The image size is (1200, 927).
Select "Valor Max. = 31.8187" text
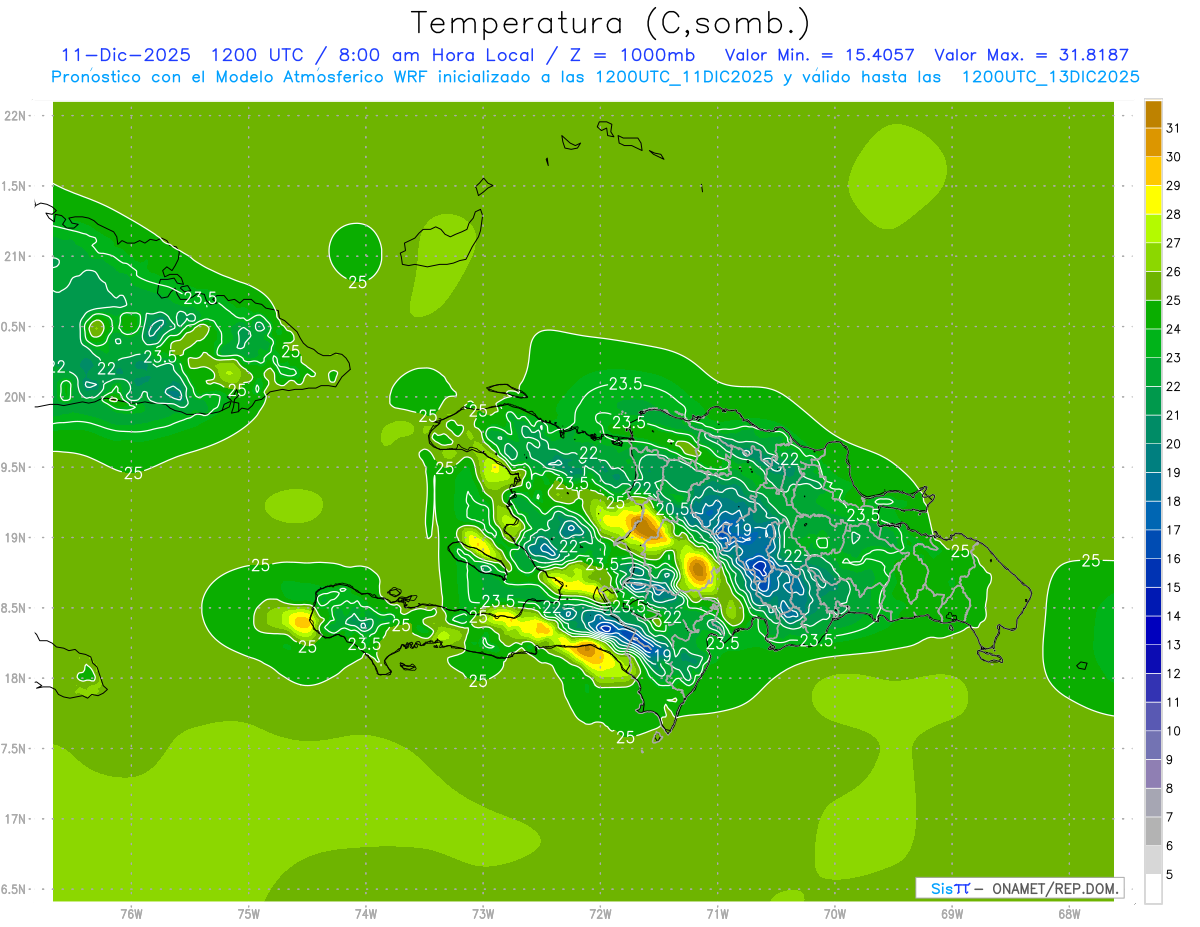coord(1031,55)
